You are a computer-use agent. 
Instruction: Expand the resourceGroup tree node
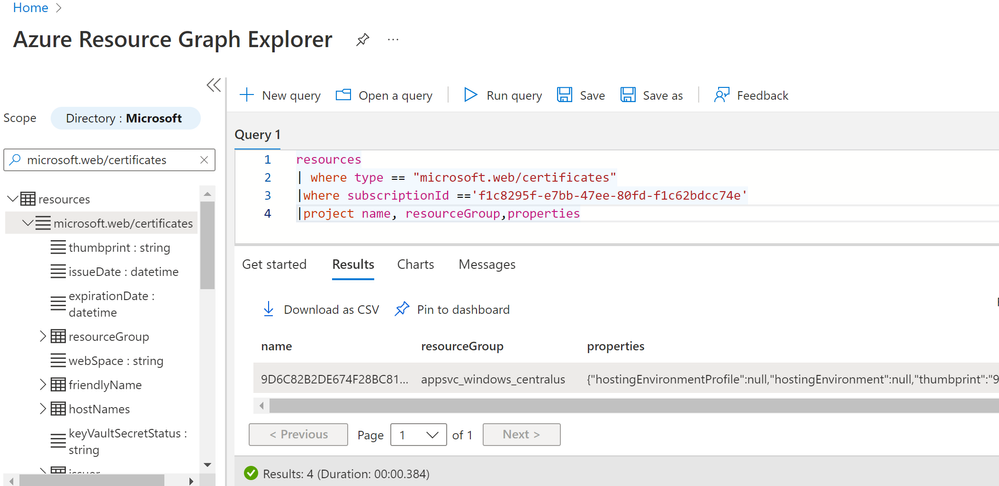pos(43,336)
